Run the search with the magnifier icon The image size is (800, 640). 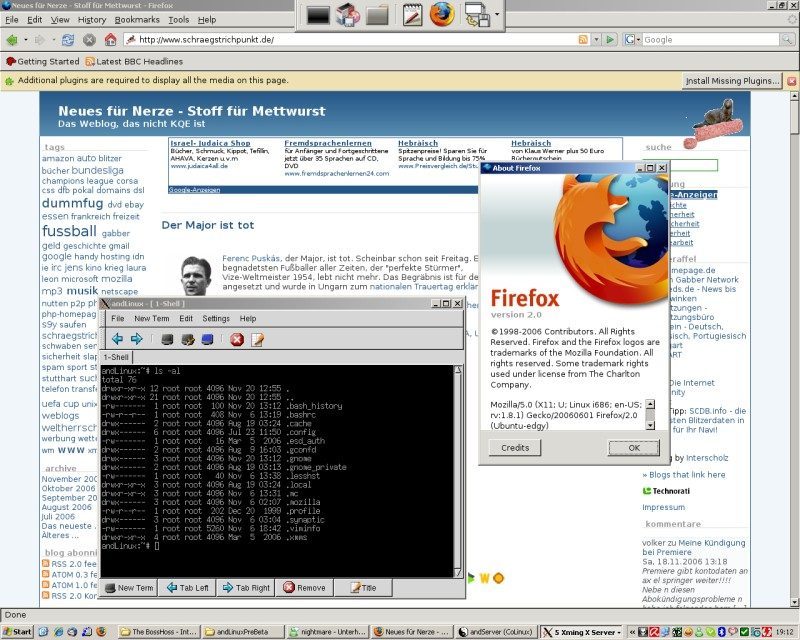787,39
